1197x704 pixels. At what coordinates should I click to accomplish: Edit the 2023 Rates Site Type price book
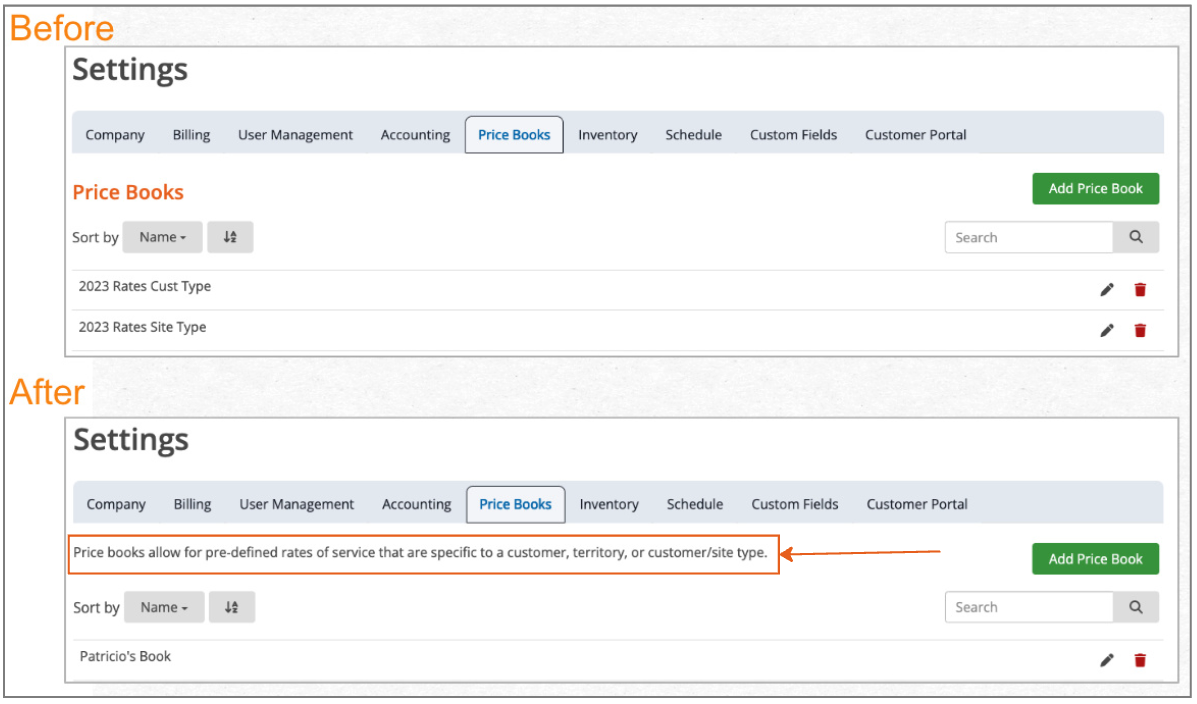[1106, 330]
